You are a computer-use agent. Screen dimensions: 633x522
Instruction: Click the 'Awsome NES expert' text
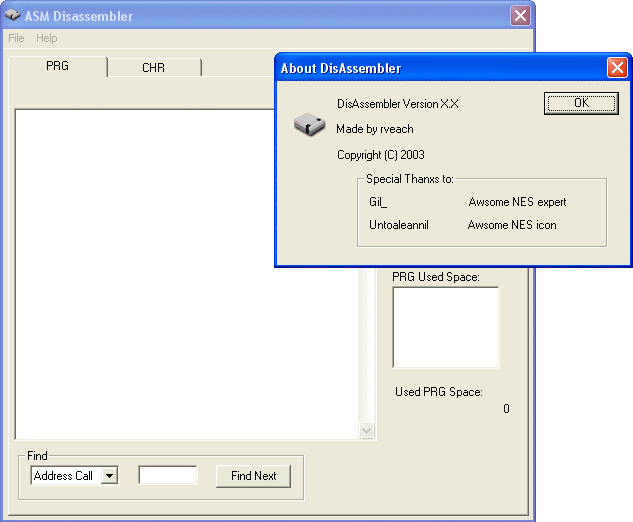click(517, 202)
